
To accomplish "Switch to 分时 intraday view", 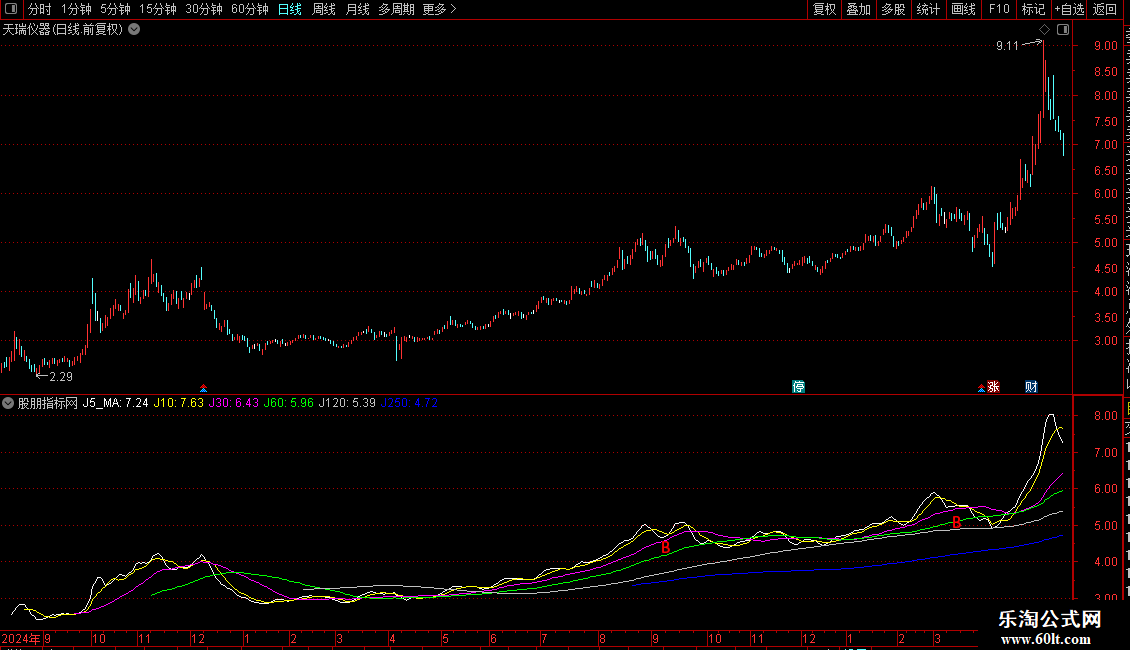I will point(40,9).
